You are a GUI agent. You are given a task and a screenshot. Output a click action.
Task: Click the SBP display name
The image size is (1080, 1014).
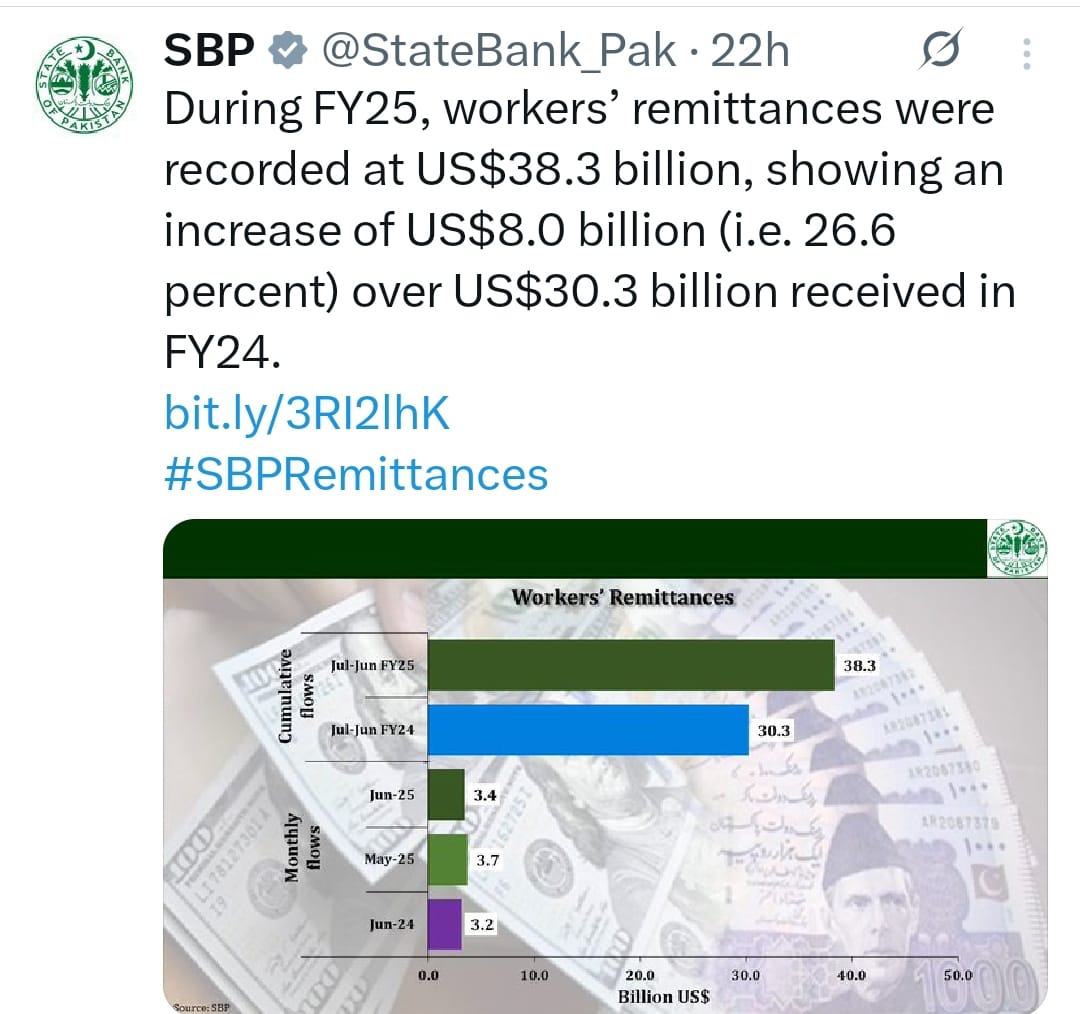pyautogui.click(x=209, y=50)
